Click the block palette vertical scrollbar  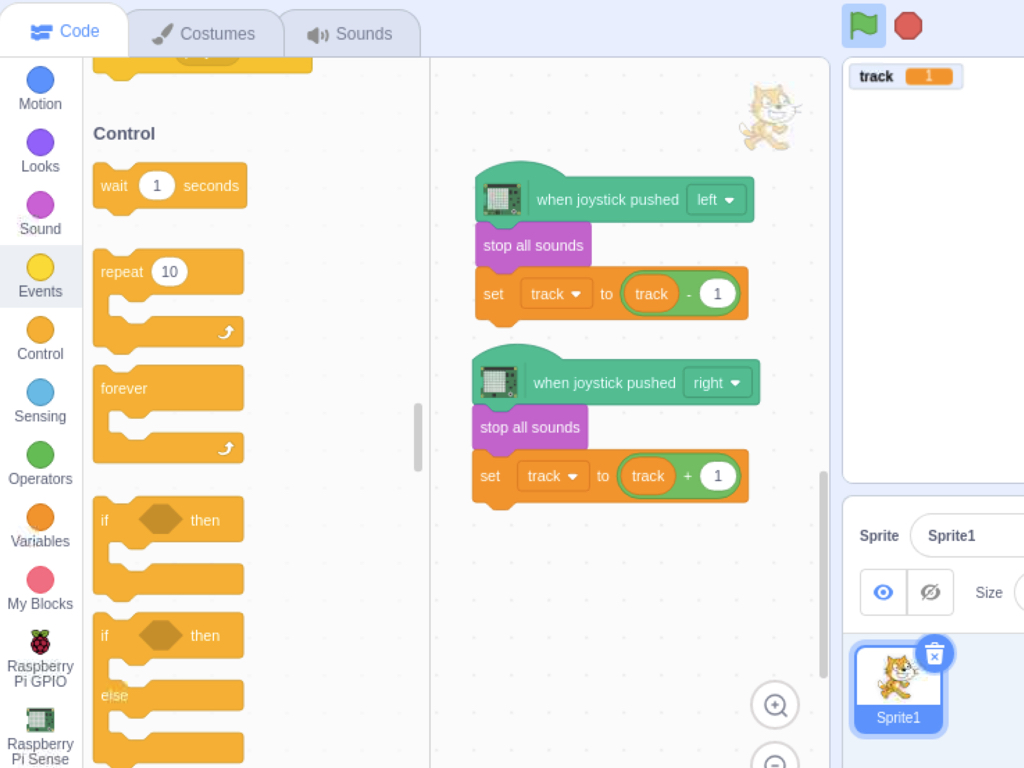coord(418,437)
